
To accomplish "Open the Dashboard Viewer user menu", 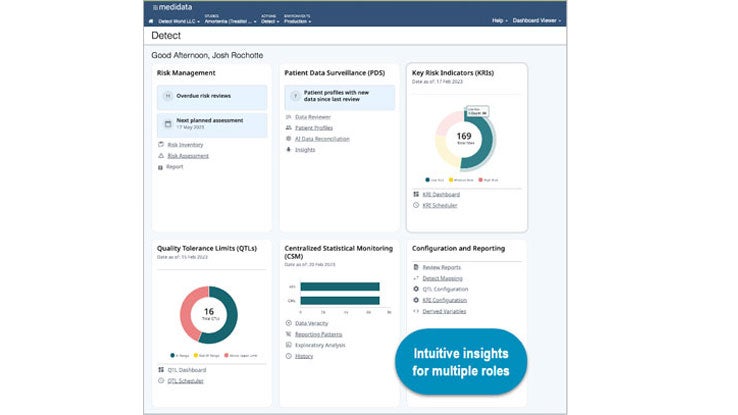I will pos(537,21).
